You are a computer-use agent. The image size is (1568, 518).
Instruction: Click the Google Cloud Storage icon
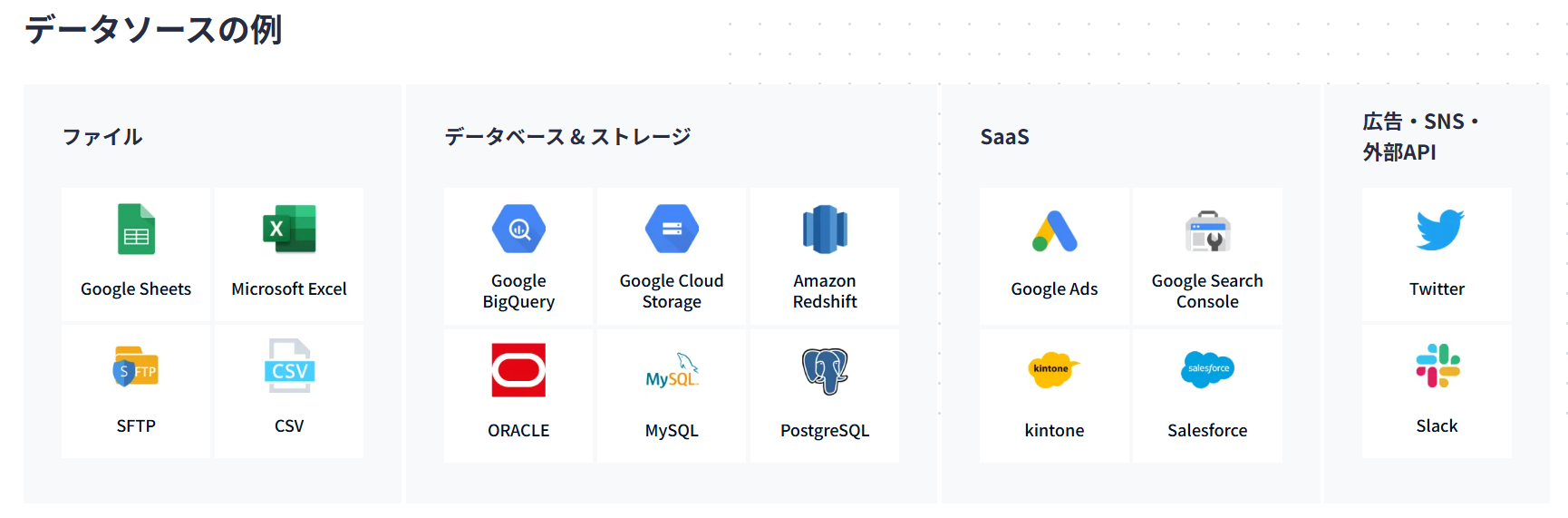pos(672,229)
